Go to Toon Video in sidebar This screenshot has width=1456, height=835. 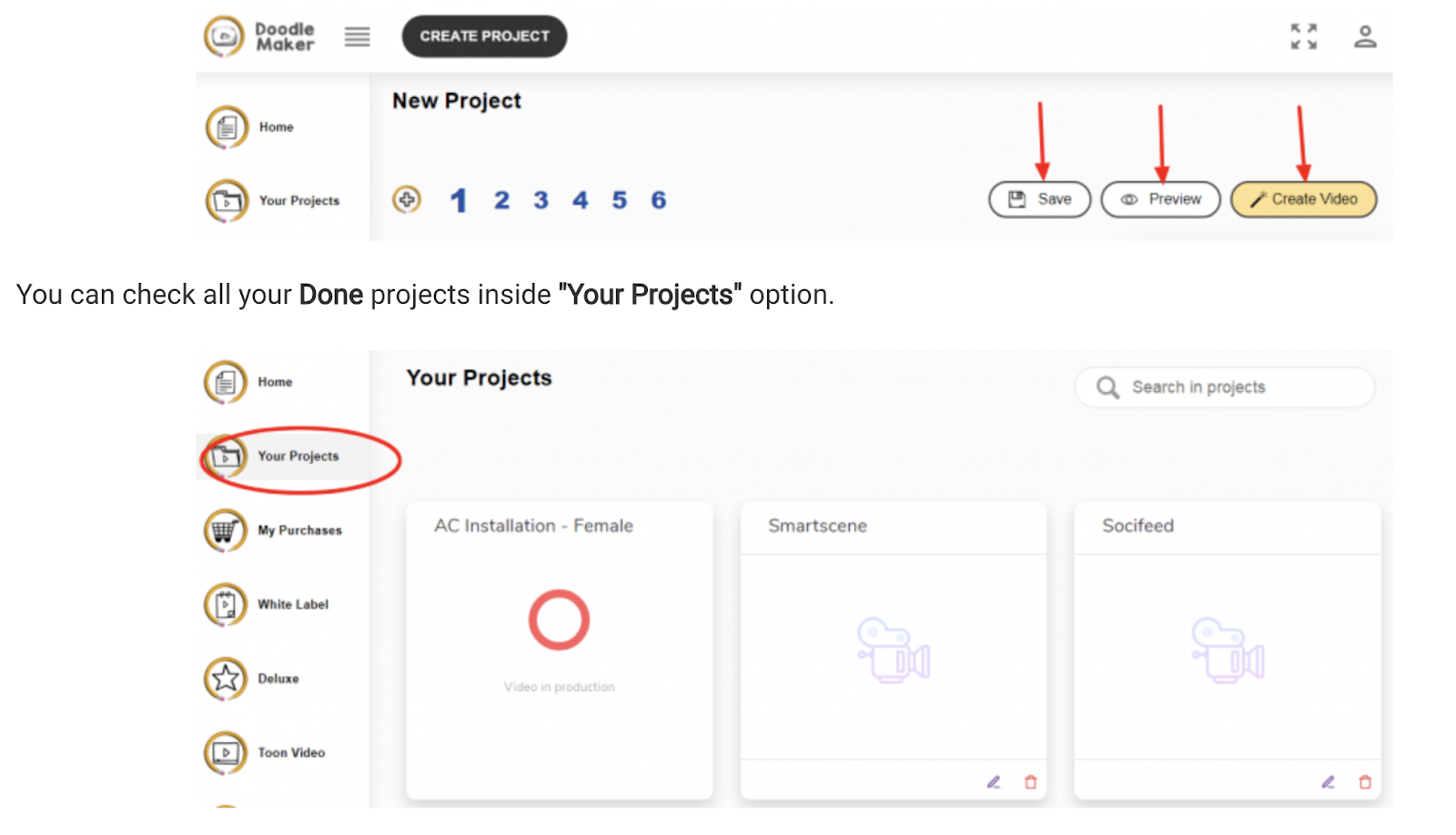click(x=290, y=753)
